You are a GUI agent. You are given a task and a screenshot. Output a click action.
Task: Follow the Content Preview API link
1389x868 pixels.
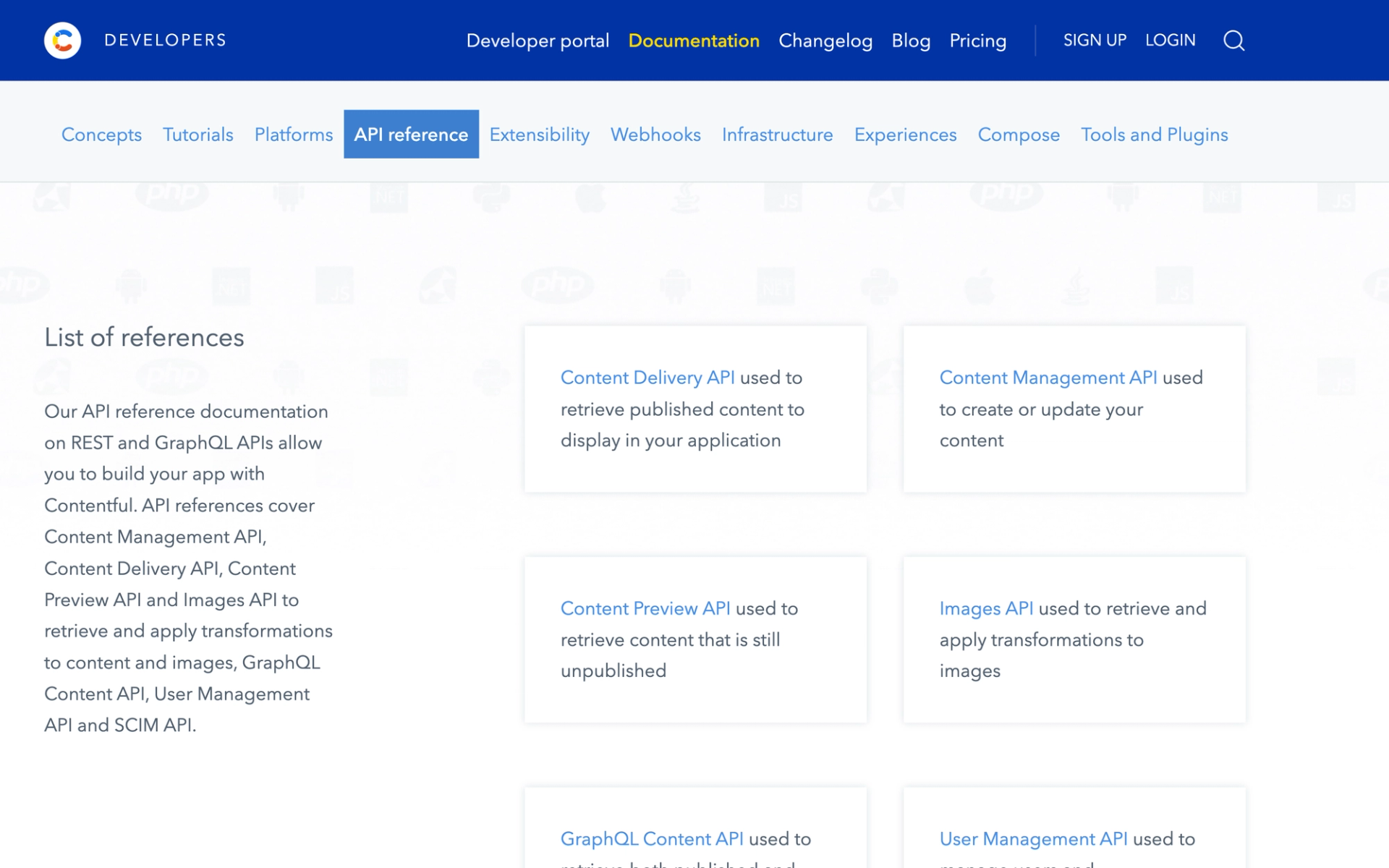point(645,608)
